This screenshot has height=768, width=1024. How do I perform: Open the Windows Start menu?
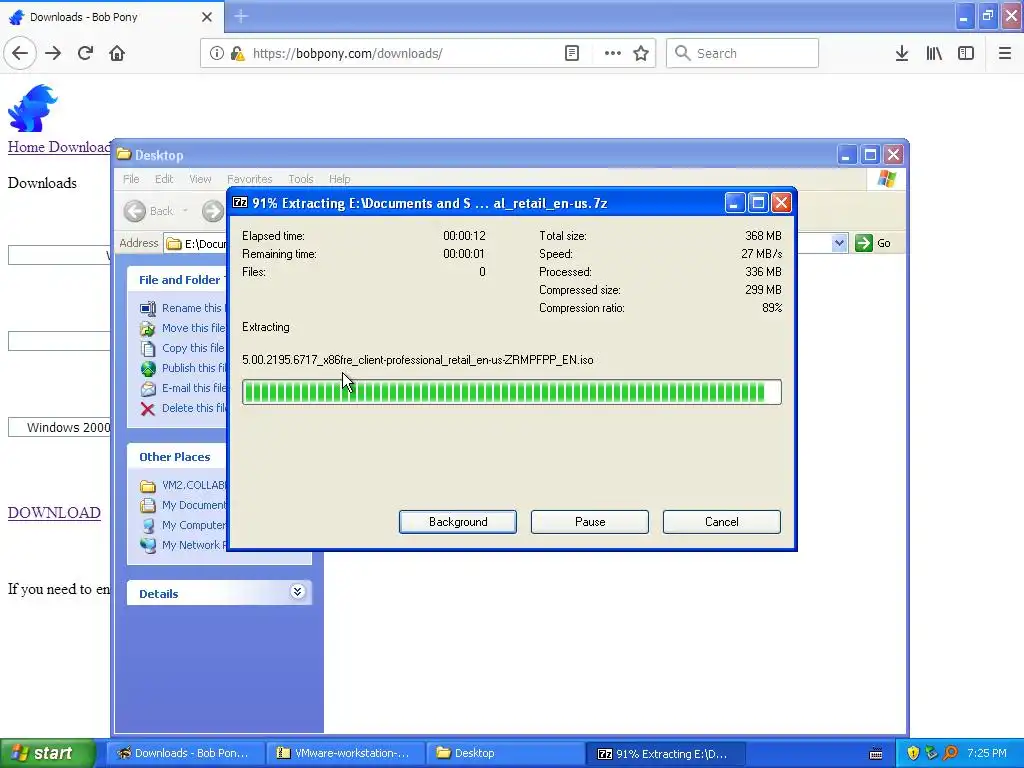48,753
